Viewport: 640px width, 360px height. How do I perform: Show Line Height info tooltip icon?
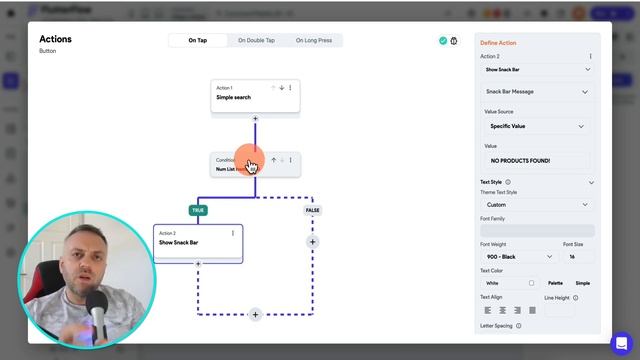coord(576,298)
